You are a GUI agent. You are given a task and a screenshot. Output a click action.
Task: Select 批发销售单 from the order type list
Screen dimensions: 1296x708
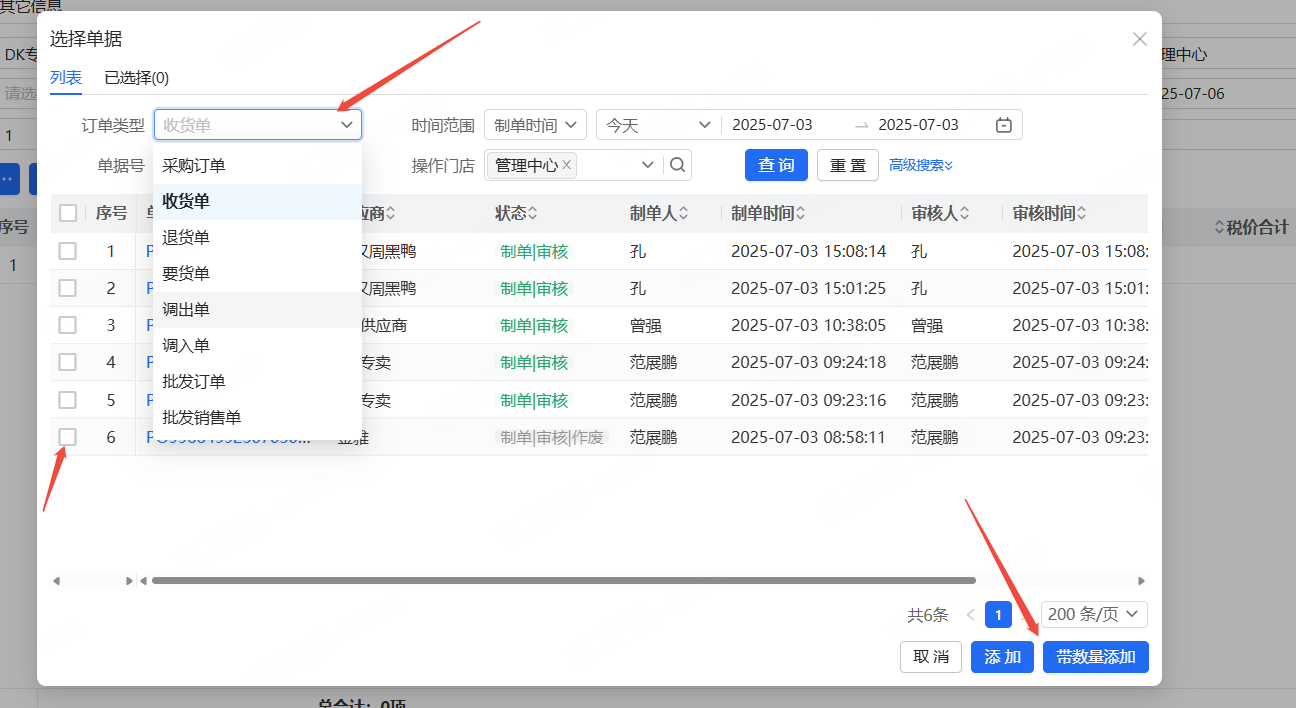pos(257,418)
